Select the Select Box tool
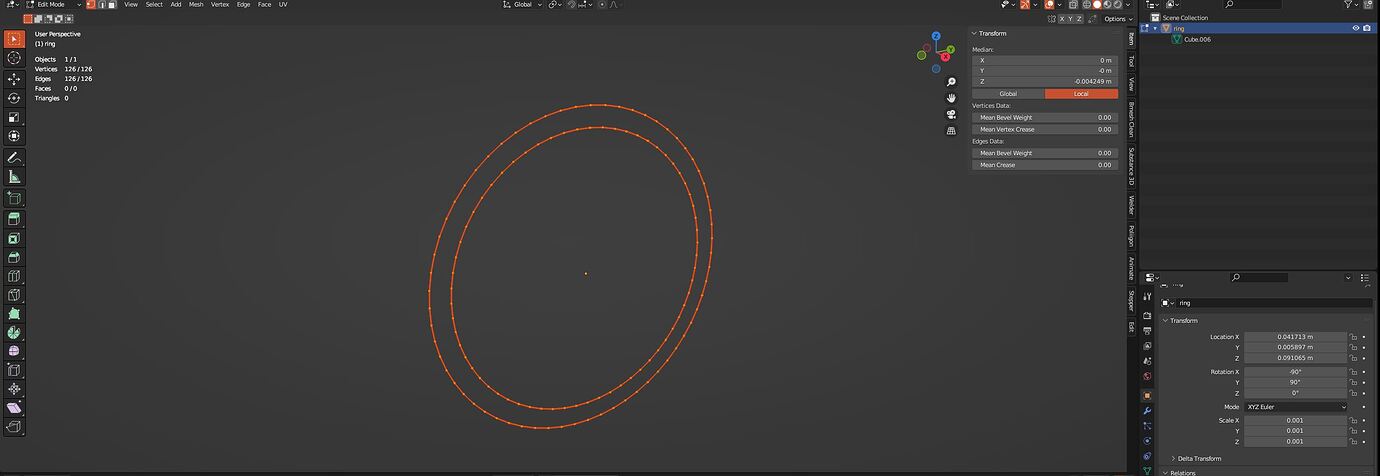1380x476 pixels. [x=14, y=39]
